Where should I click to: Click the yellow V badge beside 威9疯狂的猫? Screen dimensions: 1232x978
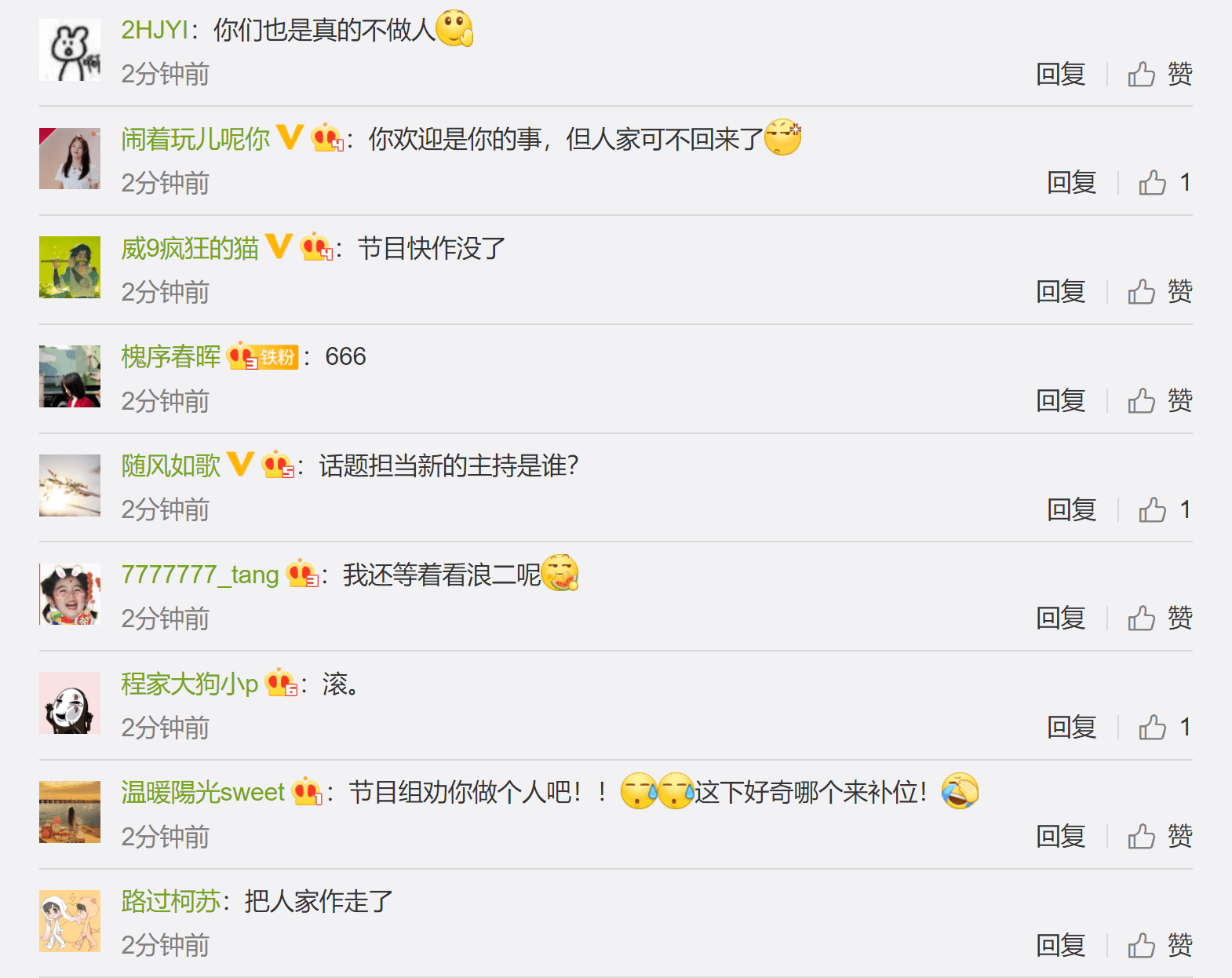click(279, 246)
